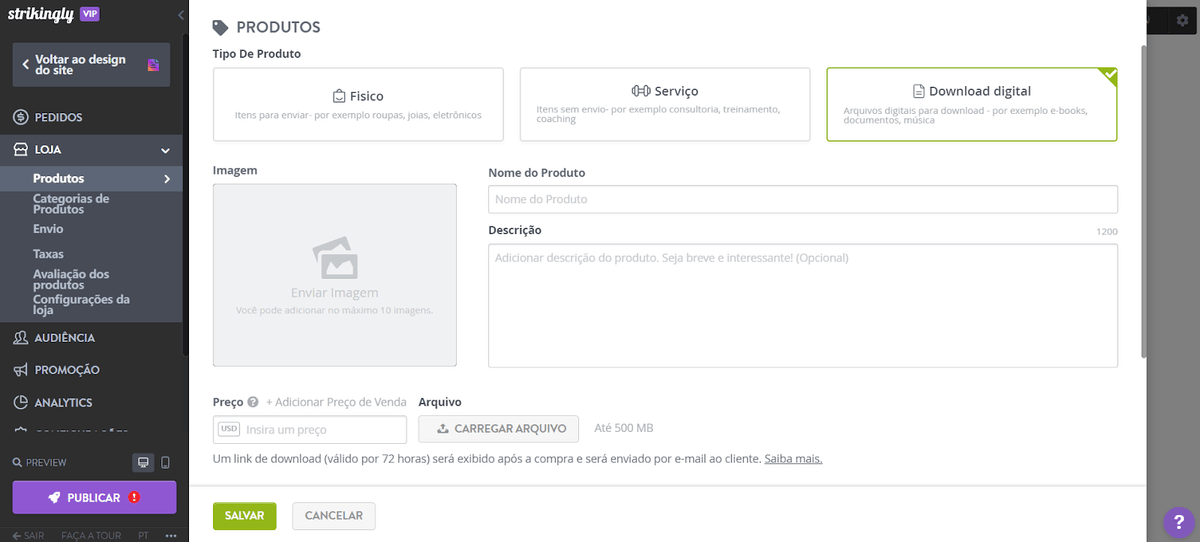This screenshot has width=1200, height=542.
Task: Switch to desktop preview mode
Action: (143, 463)
